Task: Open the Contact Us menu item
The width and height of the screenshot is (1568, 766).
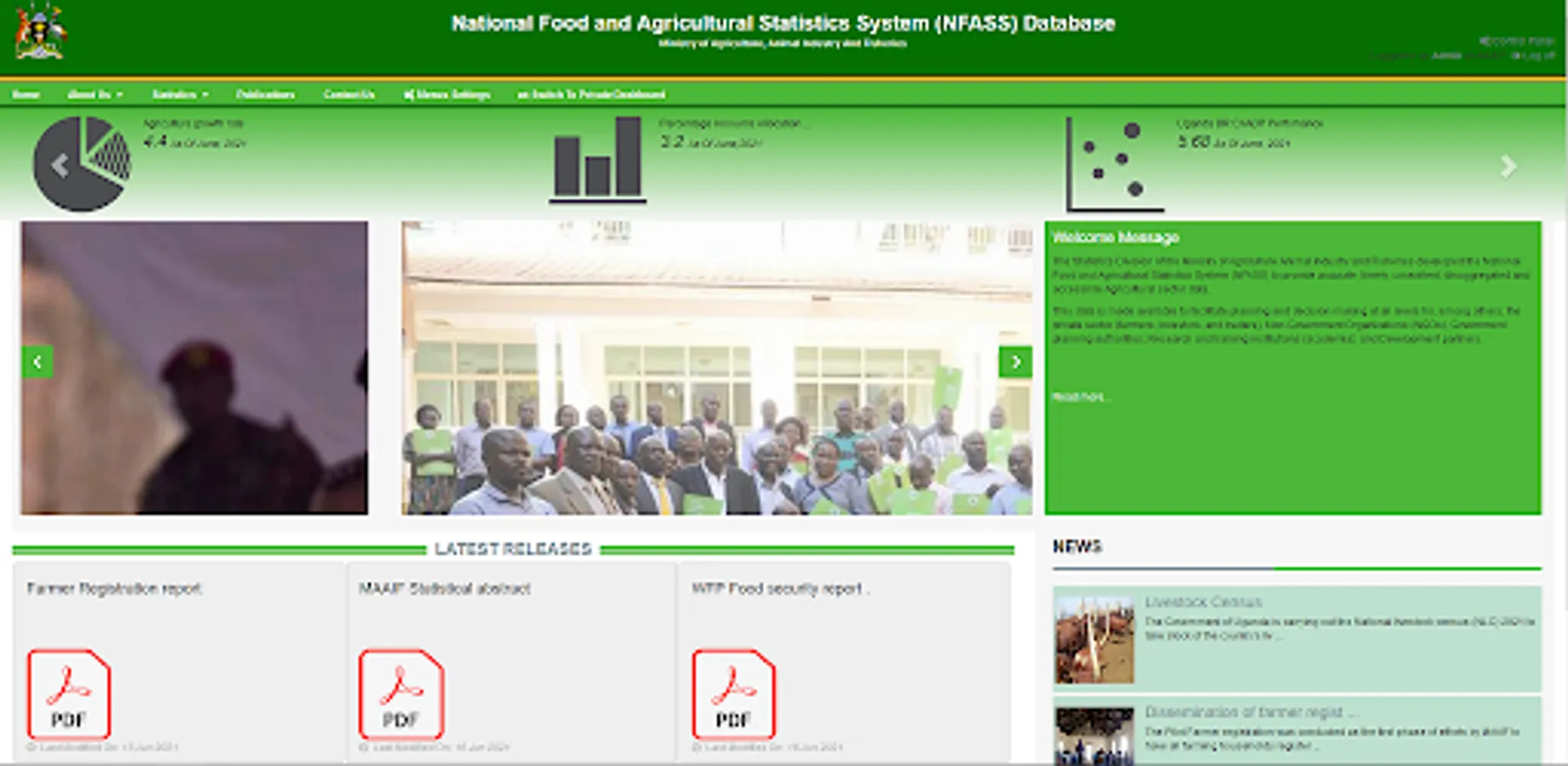Action: point(349,94)
